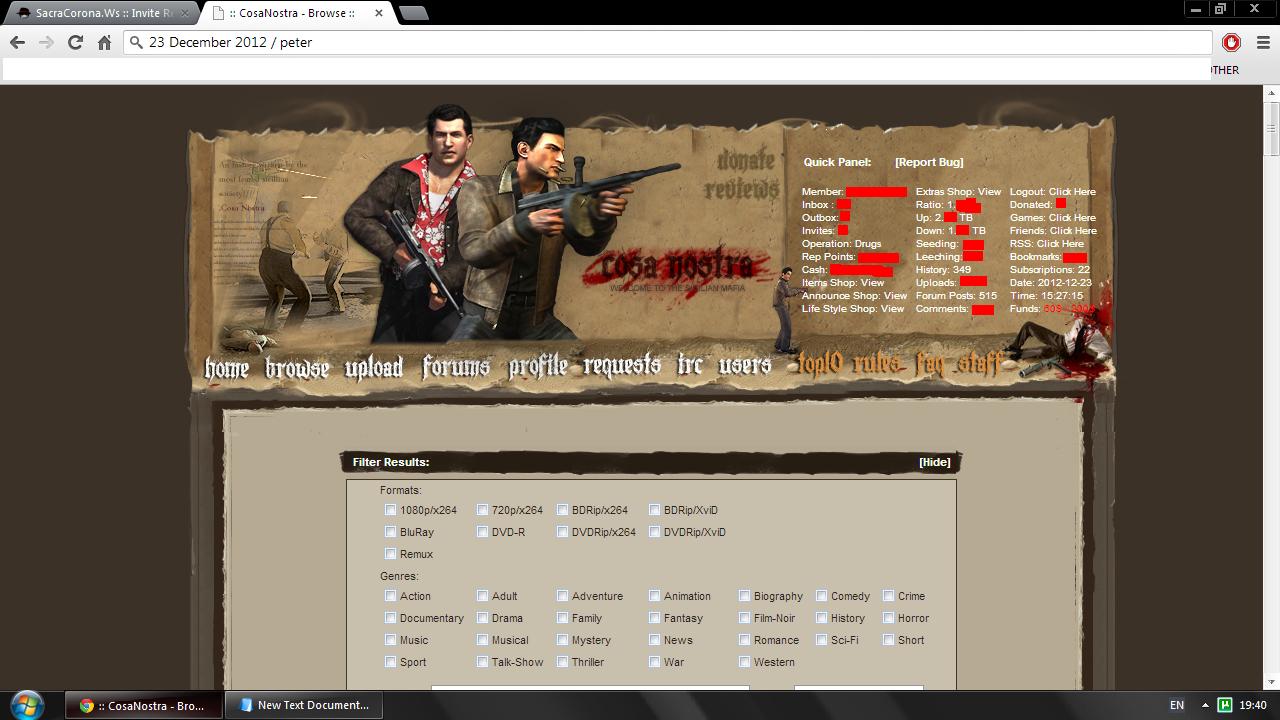This screenshot has width=1280, height=720.
Task: Switch to New Text Document taskbar window
Action: pyautogui.click(x=305, y=705)
